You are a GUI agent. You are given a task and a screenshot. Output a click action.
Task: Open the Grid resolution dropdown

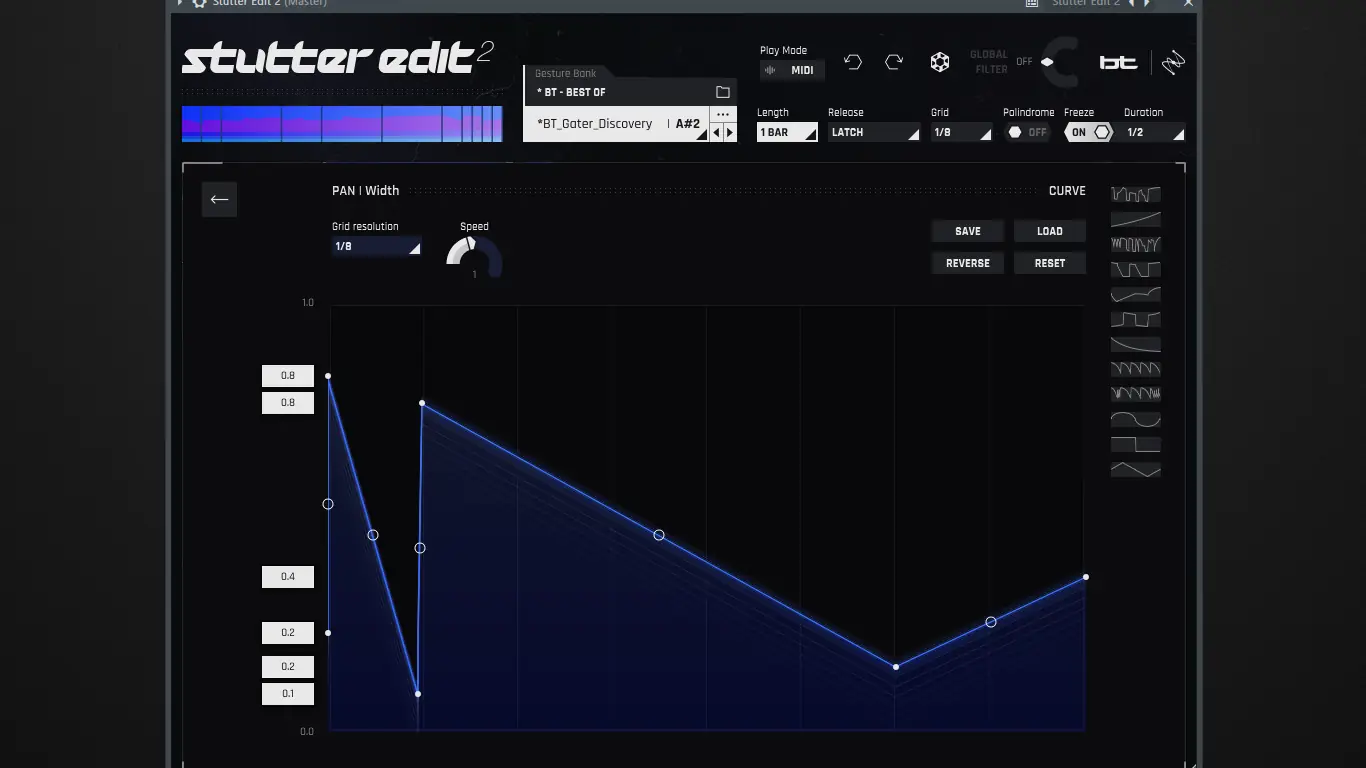pyautogui.click(x=376, y=246)
